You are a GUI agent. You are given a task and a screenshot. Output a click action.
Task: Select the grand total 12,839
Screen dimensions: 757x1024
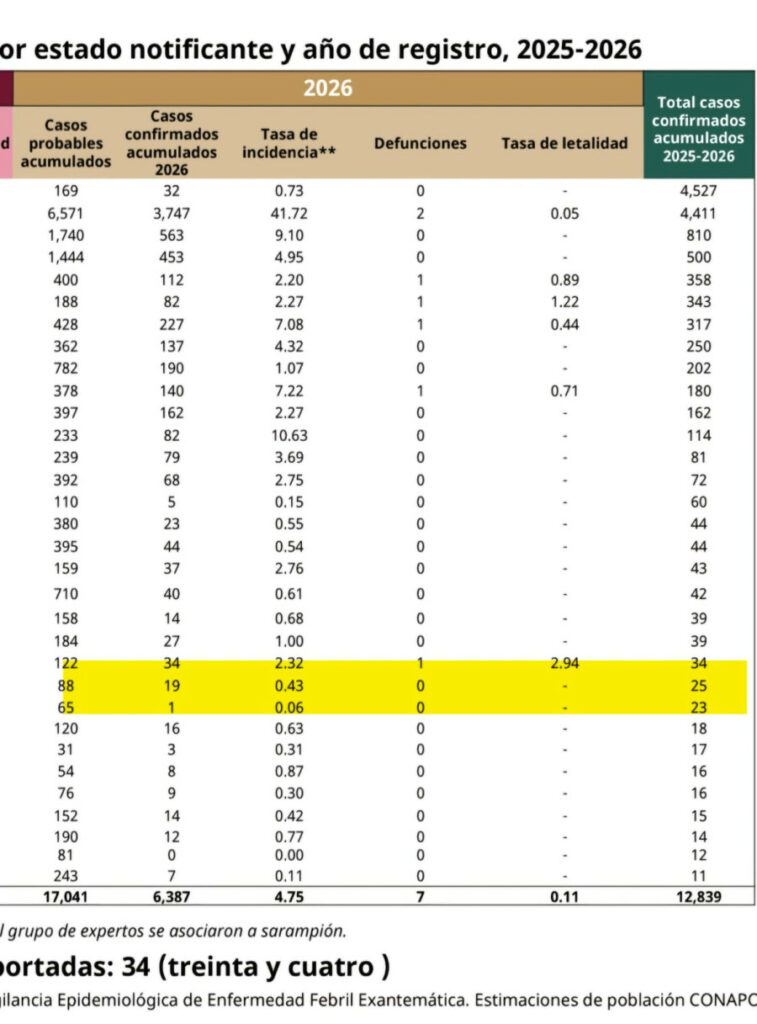point(699,897)
